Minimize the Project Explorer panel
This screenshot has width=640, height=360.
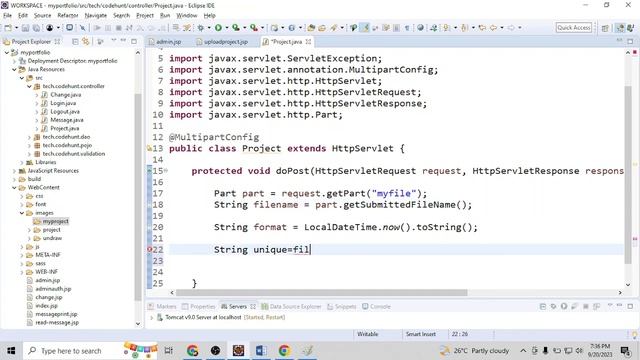pos(123,41)
